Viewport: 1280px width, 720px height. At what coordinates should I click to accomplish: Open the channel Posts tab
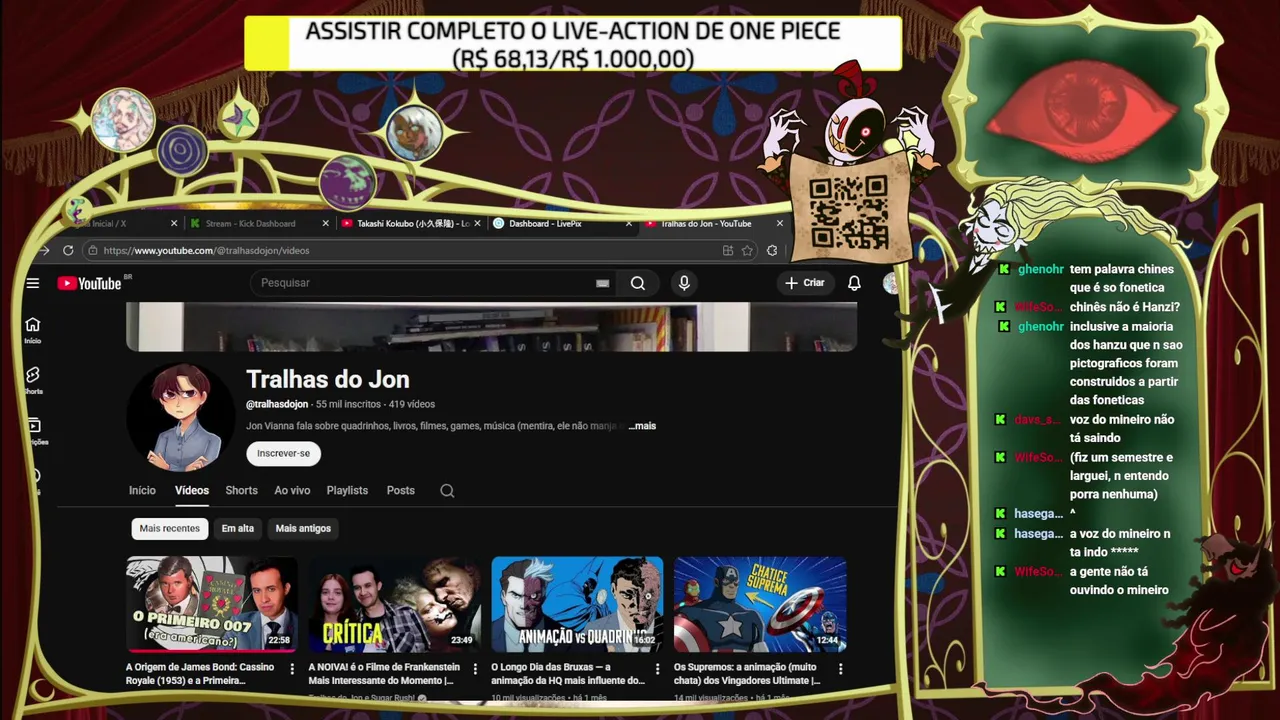(x=400, y=490)
